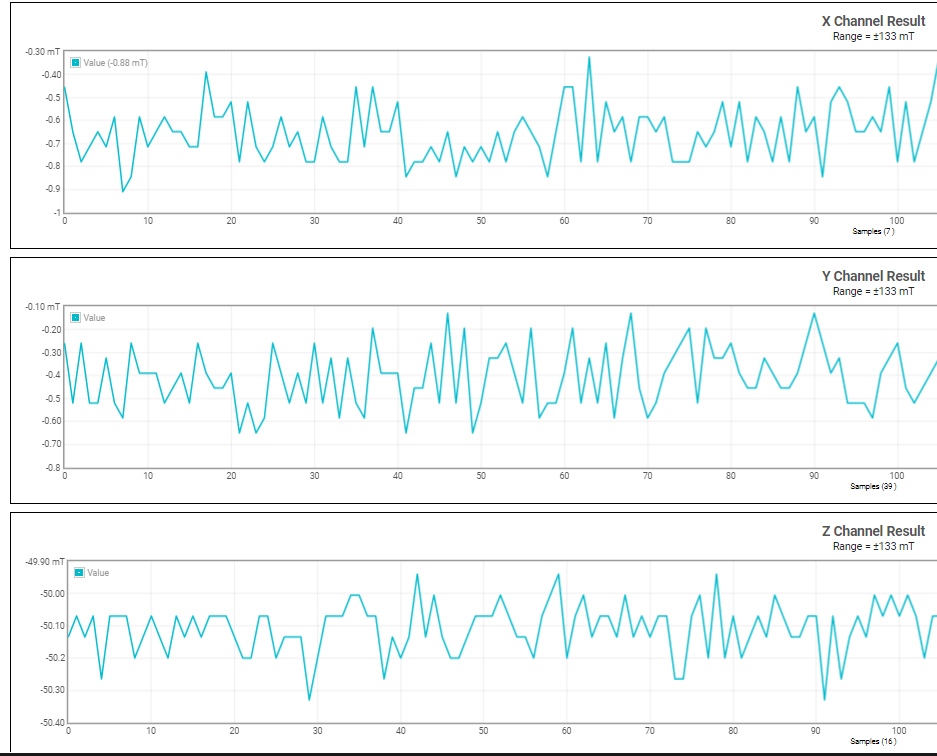Toggle the Y Channel Value legend checkbox
937x756 pixels.
point(75,318)
